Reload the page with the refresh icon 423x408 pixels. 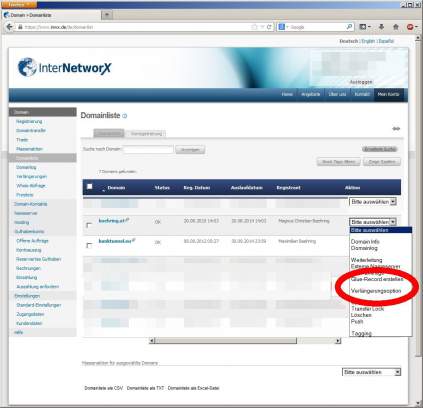click(x=269, y=27)
